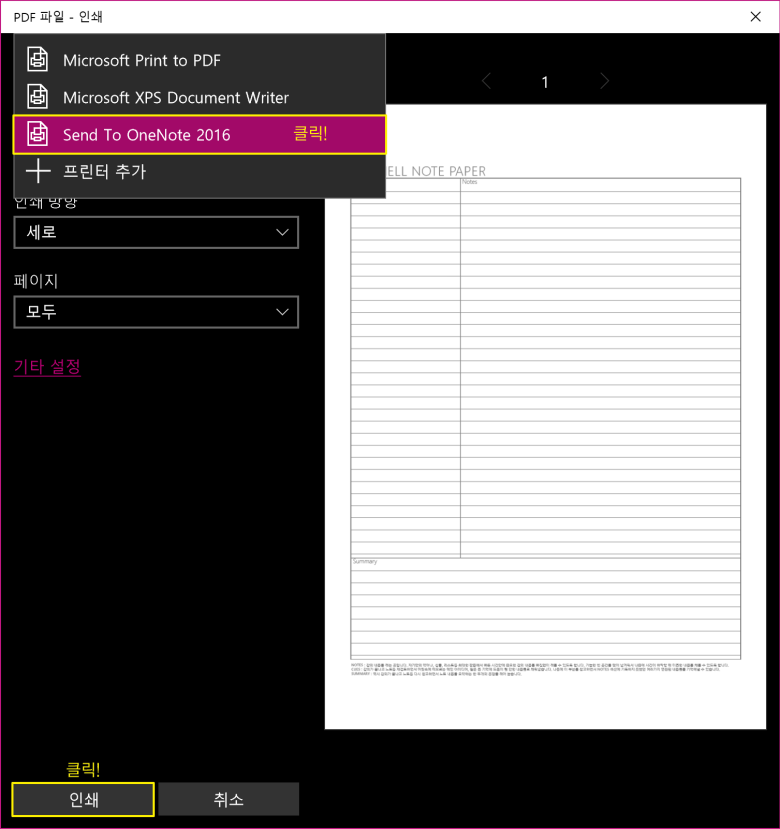Image resolution: width=780 pixels, height=829 pixels.
Task: Click the page number 1 field
Action: point(545,82)
